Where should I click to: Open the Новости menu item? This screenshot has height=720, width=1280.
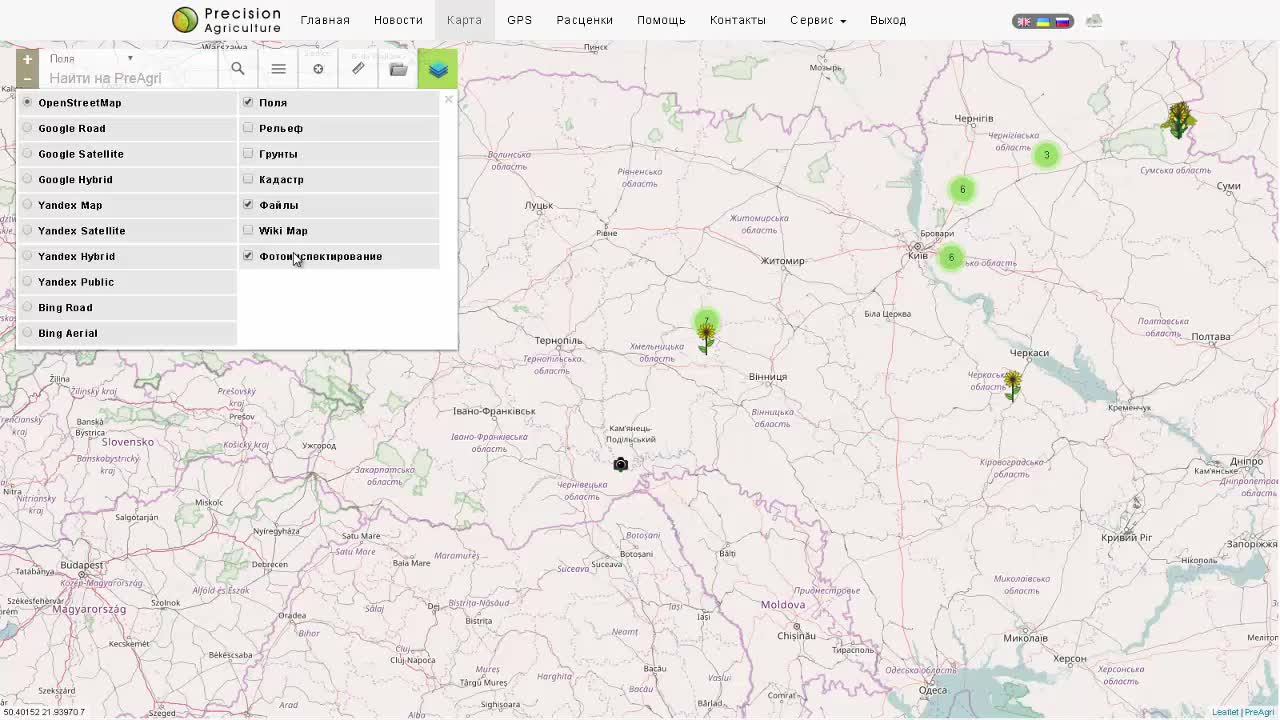coord(398,20)
